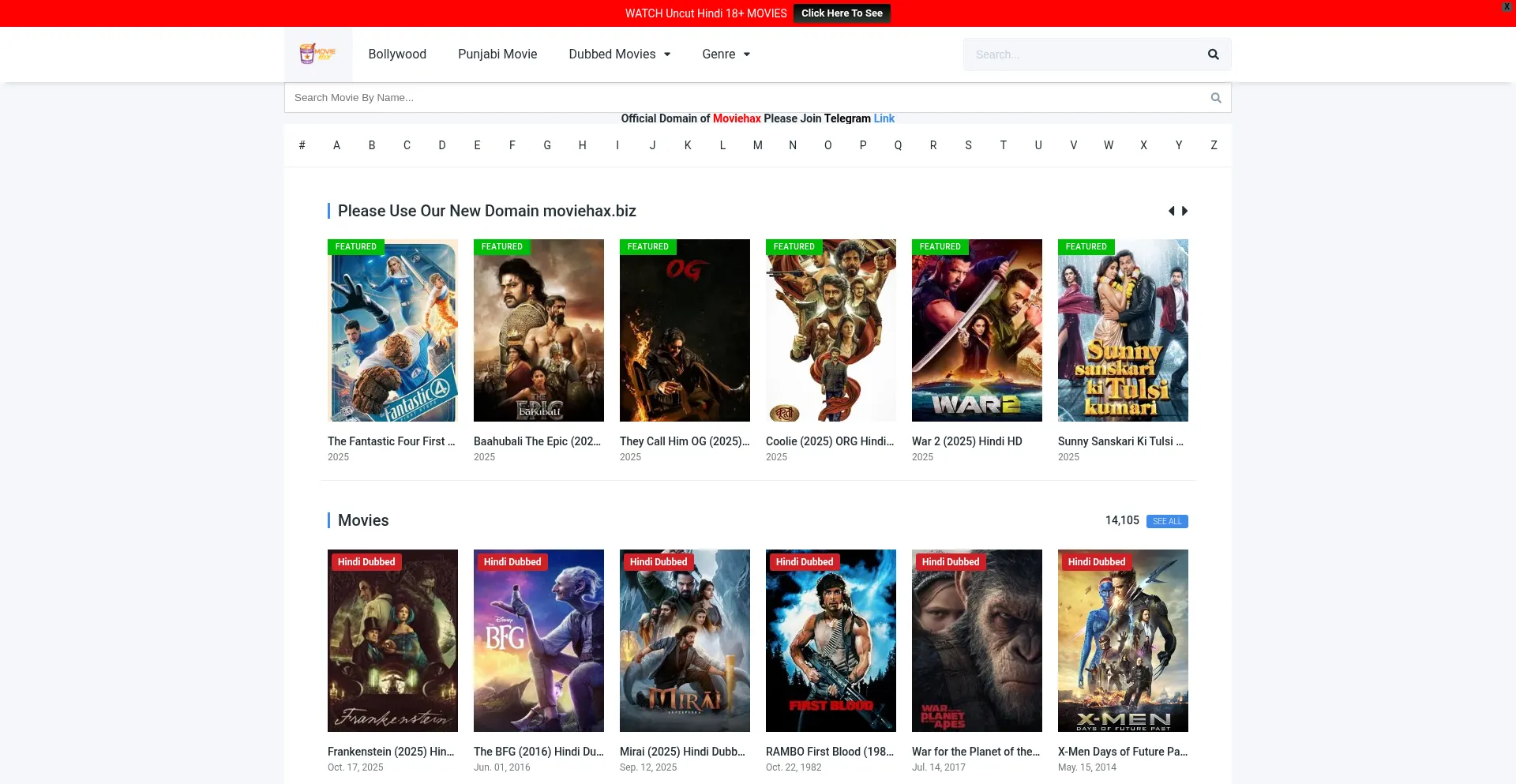Filter movies by letter M
Screen dimensions: 1516x784
[x=757, y=145]
